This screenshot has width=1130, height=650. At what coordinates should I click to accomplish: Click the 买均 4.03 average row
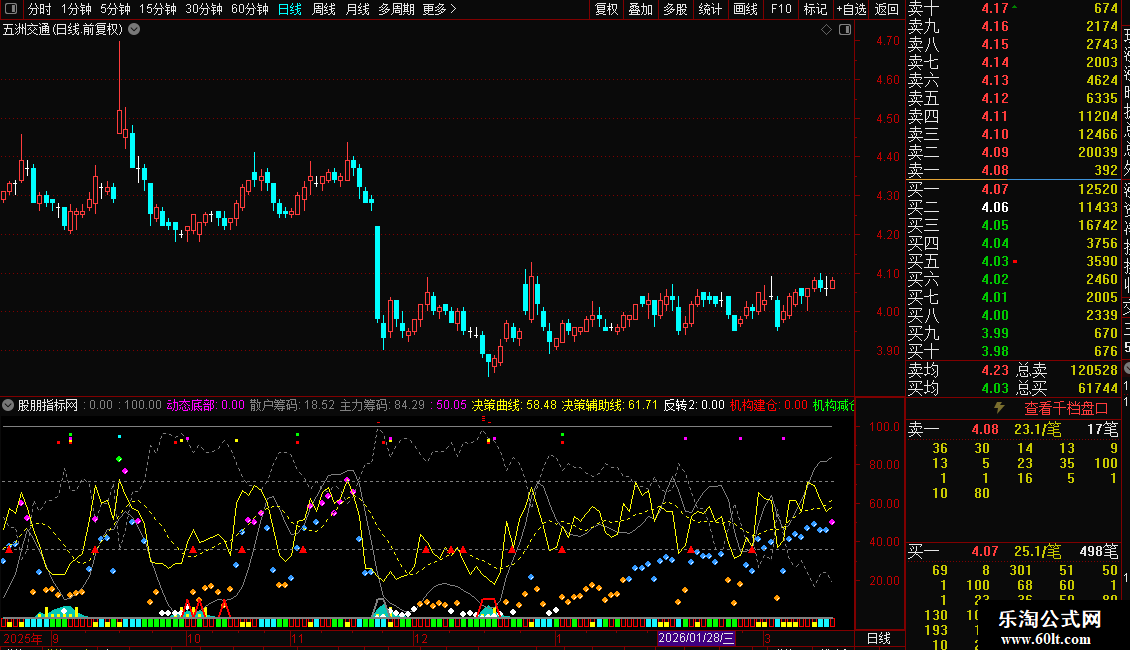point(958,388)
